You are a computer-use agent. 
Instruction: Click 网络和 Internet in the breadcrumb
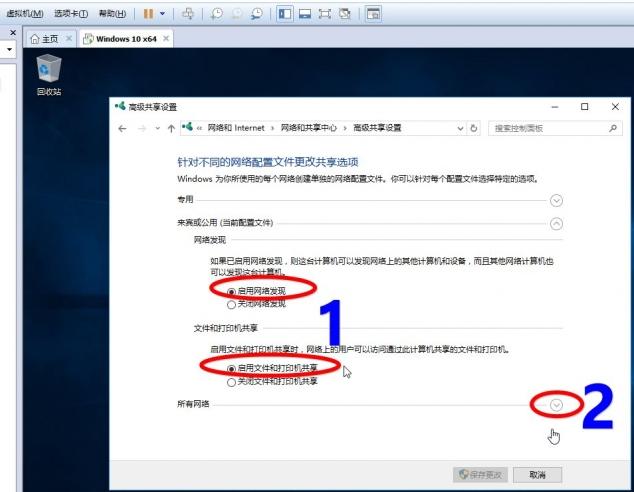[x=236, y=128]
